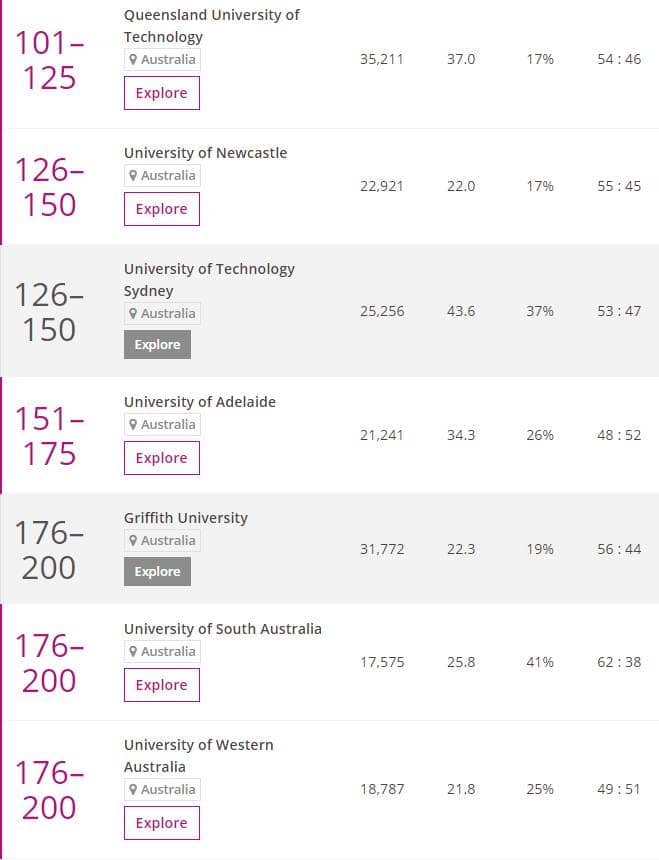Open Explore for University of Technology Sydney
This screenshot has height=860, width=659.
[x=157, y=344]
